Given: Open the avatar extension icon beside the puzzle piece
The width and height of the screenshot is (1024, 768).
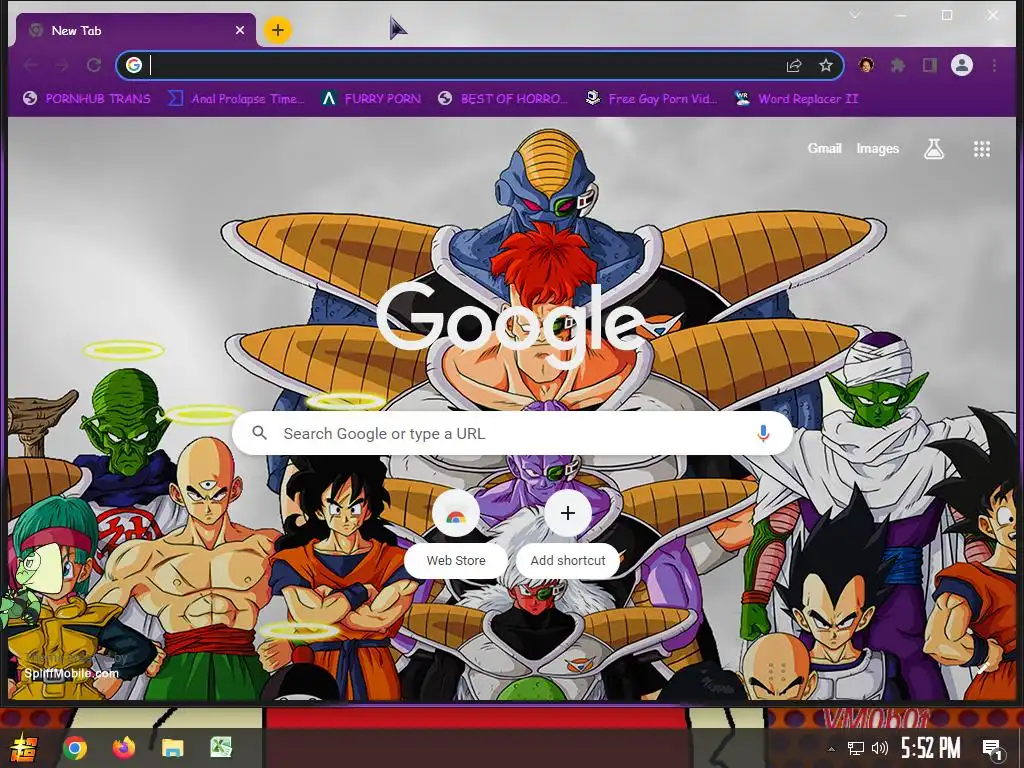Looking at the screenshot, I should 866,65.
